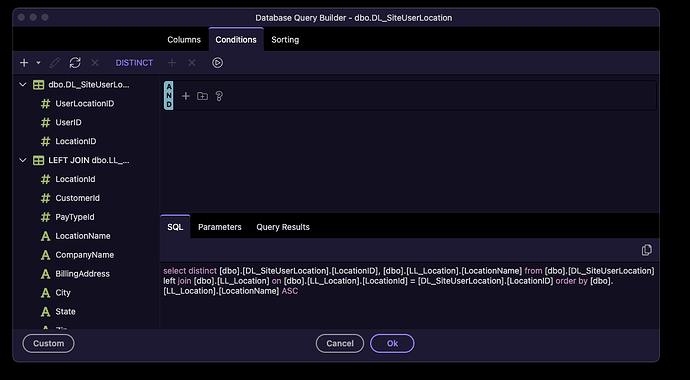This screenshot has width=690, height=380.
Task: Click the add condition group folder icon
Action: tap(202, 96)
